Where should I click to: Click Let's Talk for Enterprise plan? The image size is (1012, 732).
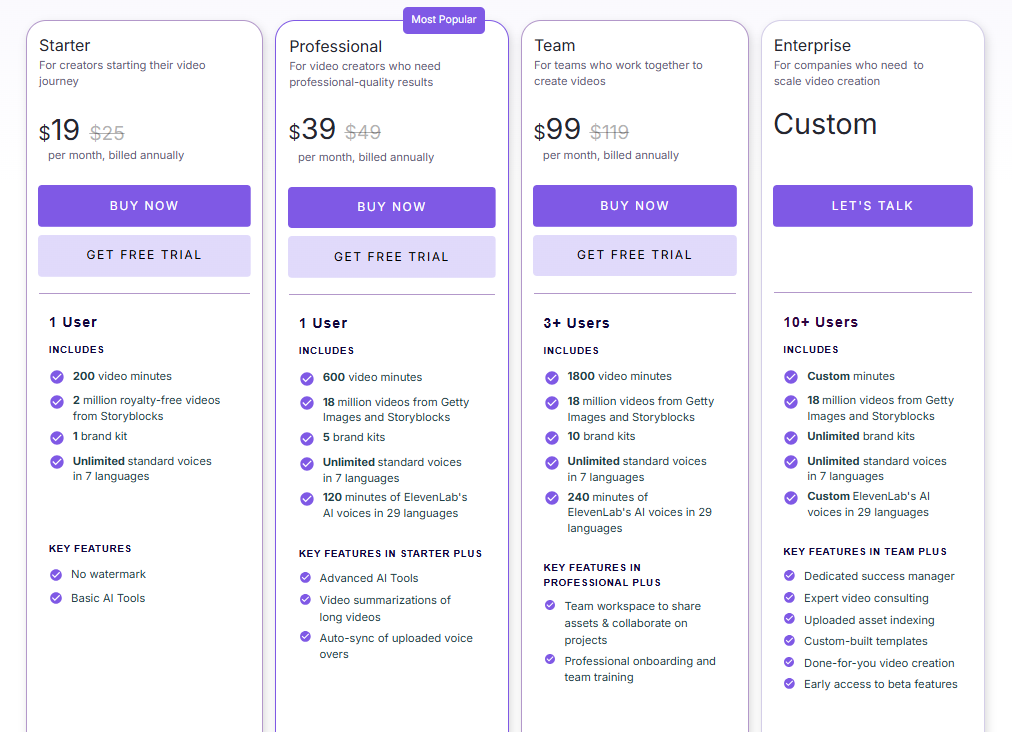pos(873,206)
